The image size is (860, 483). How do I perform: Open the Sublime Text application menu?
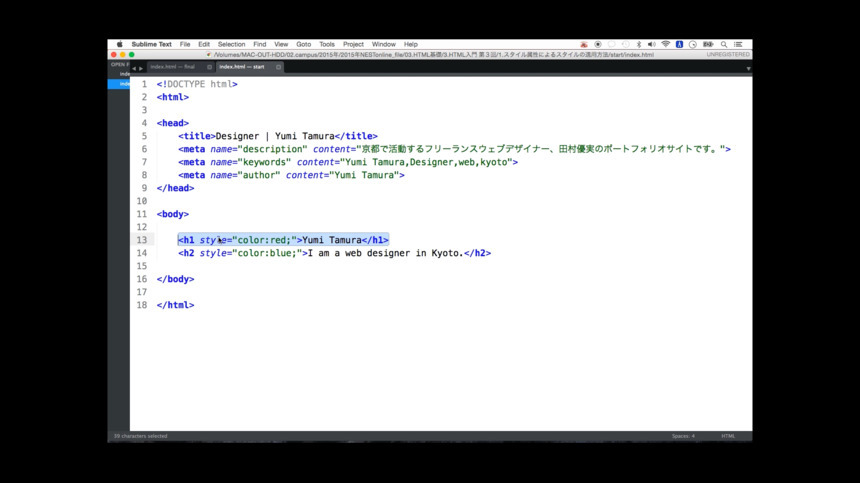click(x=151, y=44)
